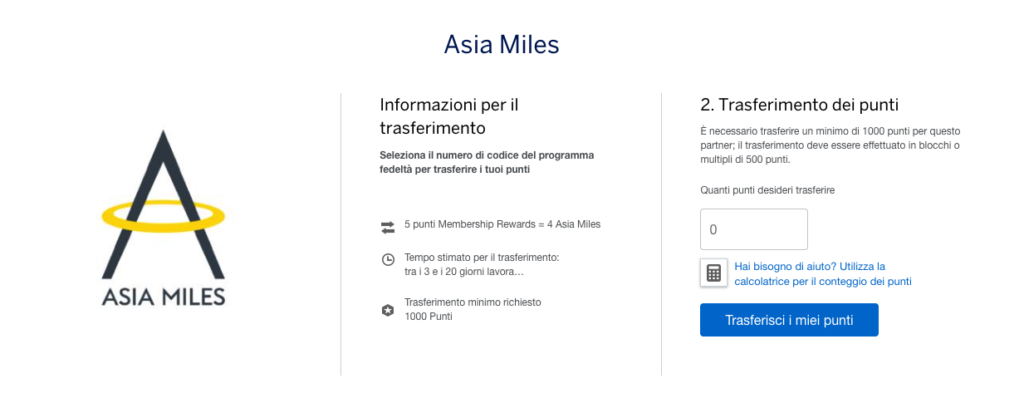Viewport: 1024px width, 393px height.
Task: Click the Asia Miles logo image
Action: tap(163, 218)
